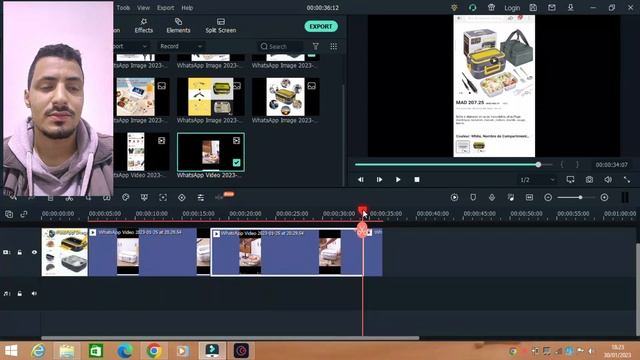This screenshot has width=640, height=360.
Task: Open Google Chrome from the taskbar
Action: 154,351
